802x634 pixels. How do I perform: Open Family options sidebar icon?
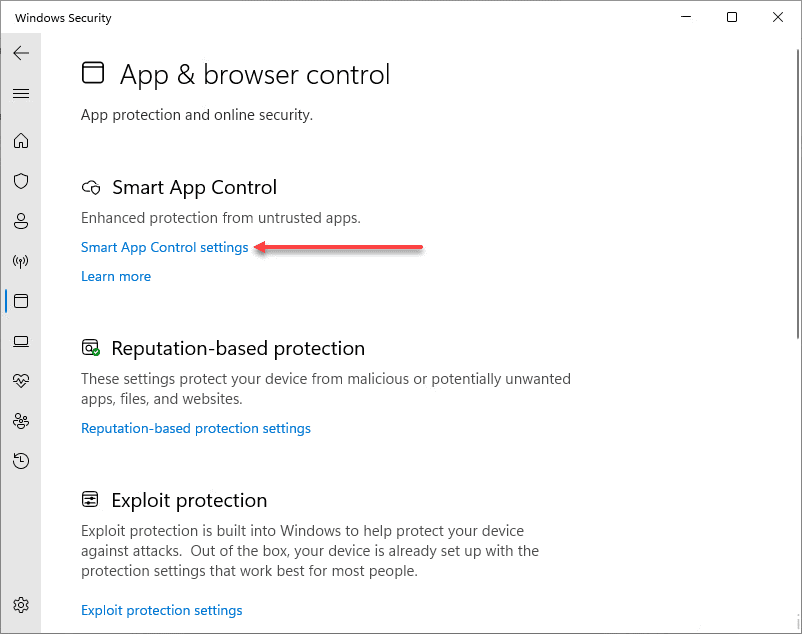[x=21, y=421]
